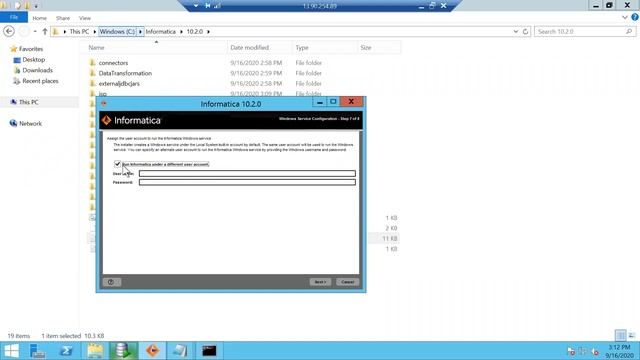Switch to large icons view layout

click(632, 336)
